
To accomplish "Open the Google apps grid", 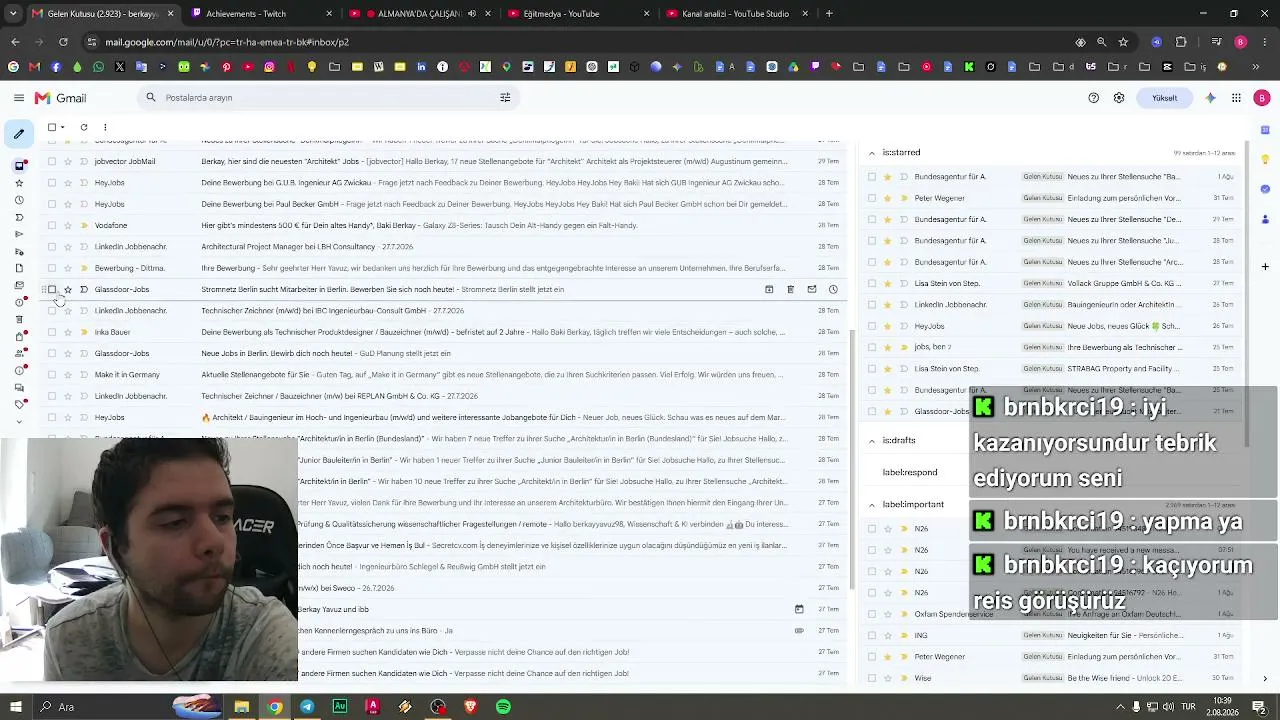I will tap(1237, 98).
